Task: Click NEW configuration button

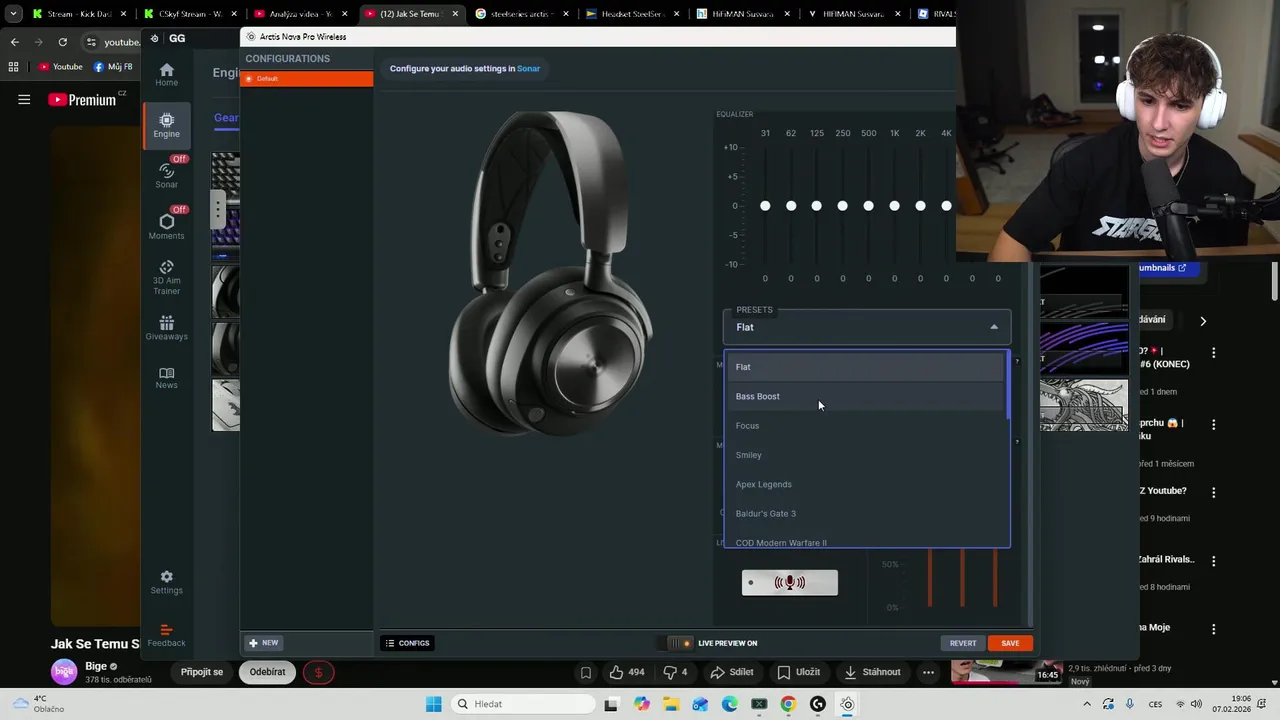Action: pos(264,643)
